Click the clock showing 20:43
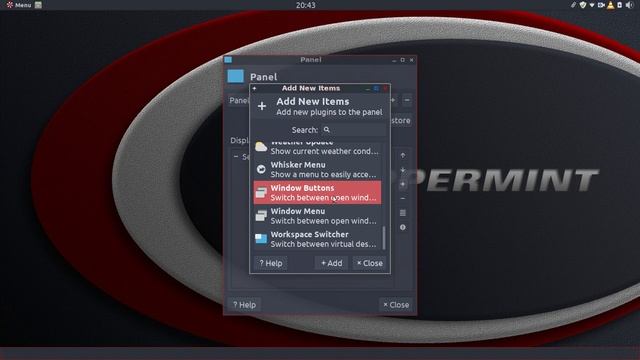This screenshot has width=640, height=360. [x=306, y=5]
